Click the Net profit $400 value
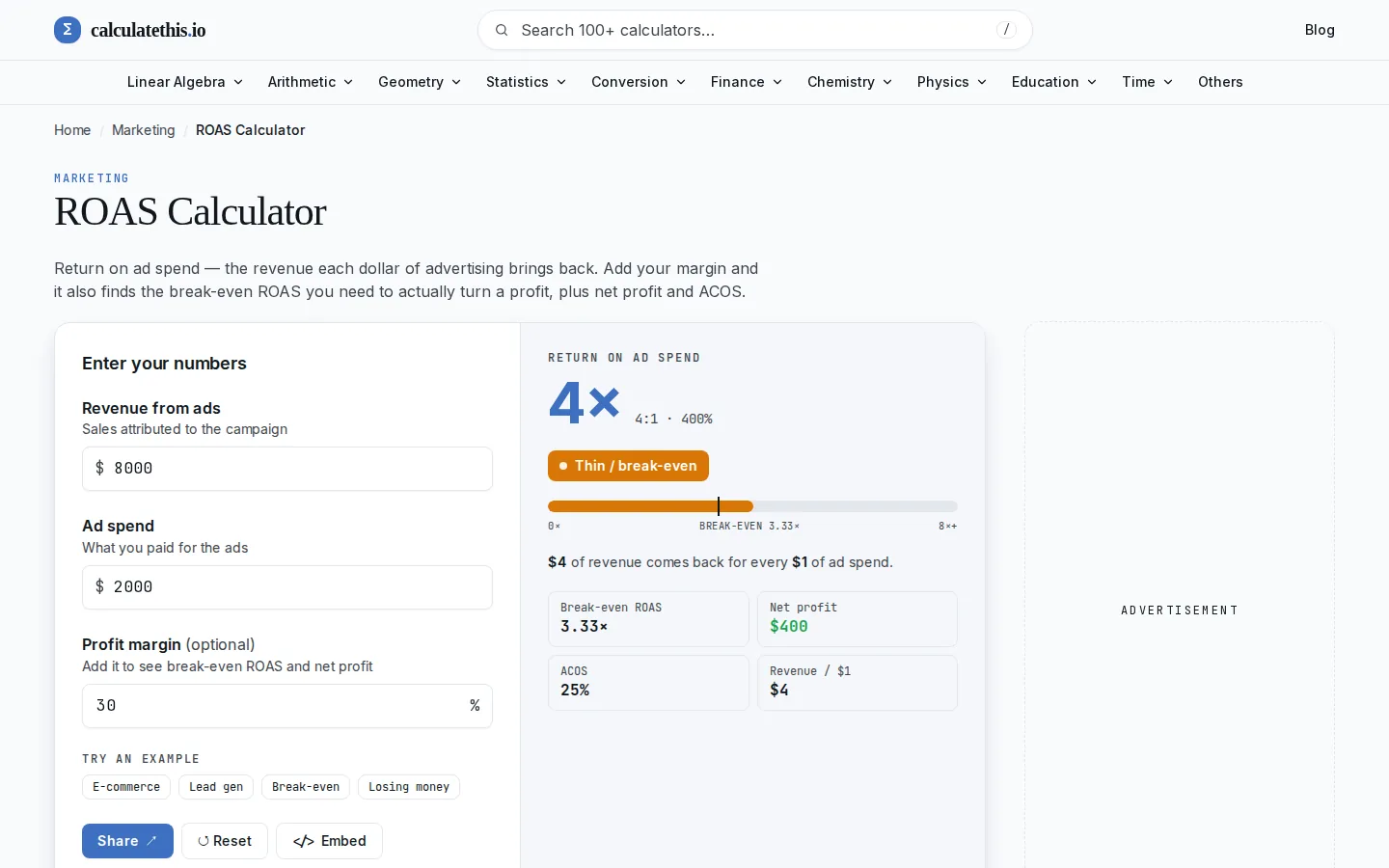This screenshot has height=868, width=1389. pos(789,627)
